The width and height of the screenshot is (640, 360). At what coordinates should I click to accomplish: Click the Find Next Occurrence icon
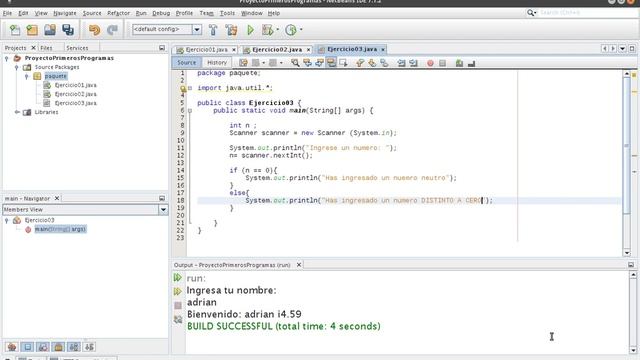319,63
